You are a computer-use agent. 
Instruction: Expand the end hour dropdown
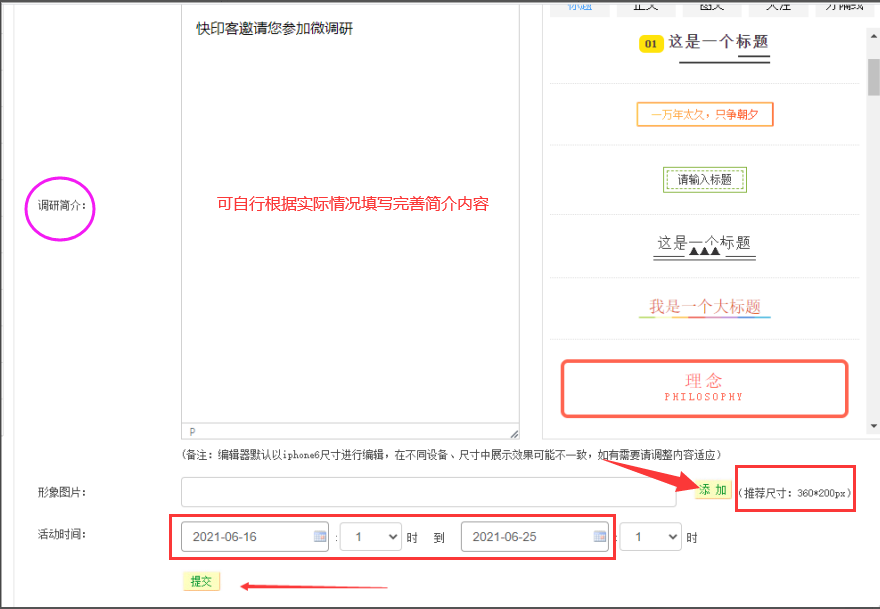click(x=651, y=537)
